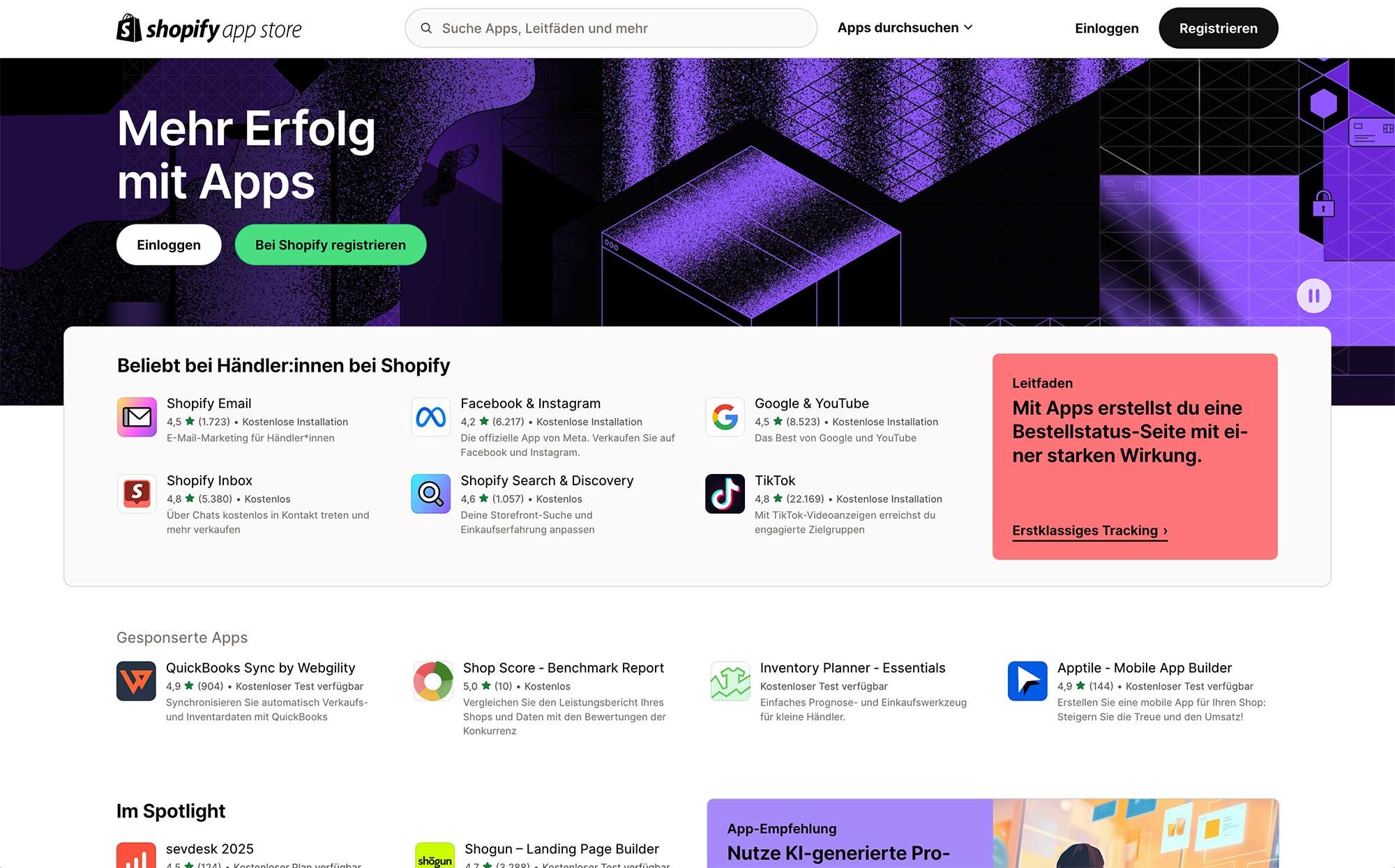Open the Apptile Mobile App Builder icon
The width and height of the screenshot is (1395, 868).
pos(1027,681)
